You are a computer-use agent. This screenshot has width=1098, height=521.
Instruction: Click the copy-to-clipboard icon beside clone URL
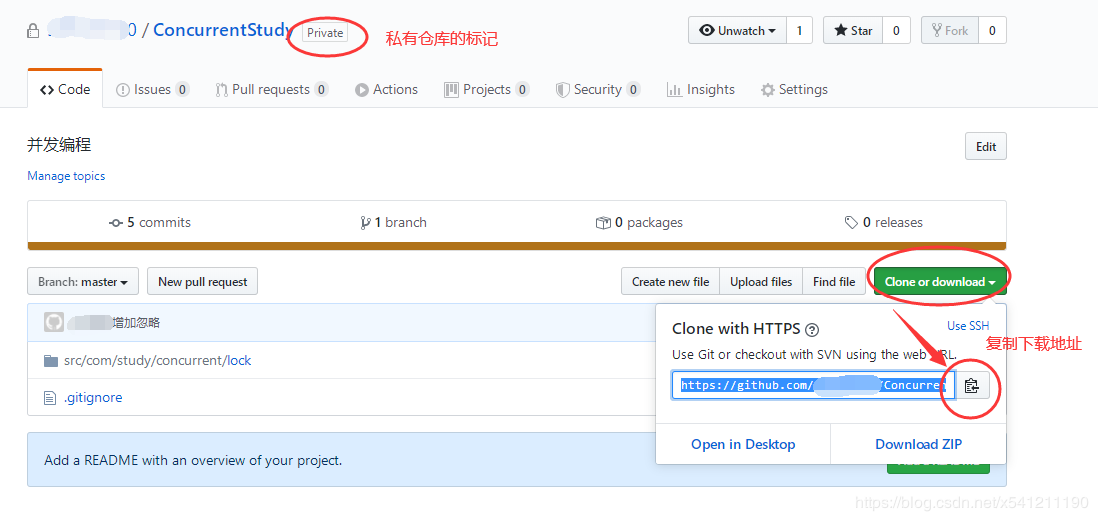coord(971,385)
